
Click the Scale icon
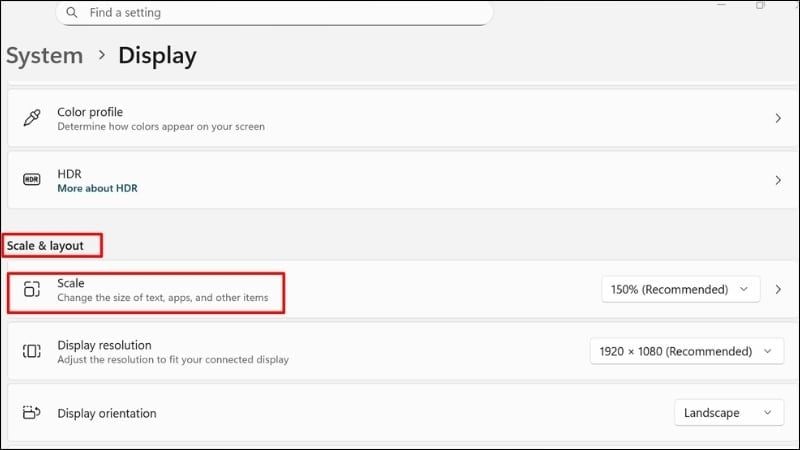click(x=31, y=290)
